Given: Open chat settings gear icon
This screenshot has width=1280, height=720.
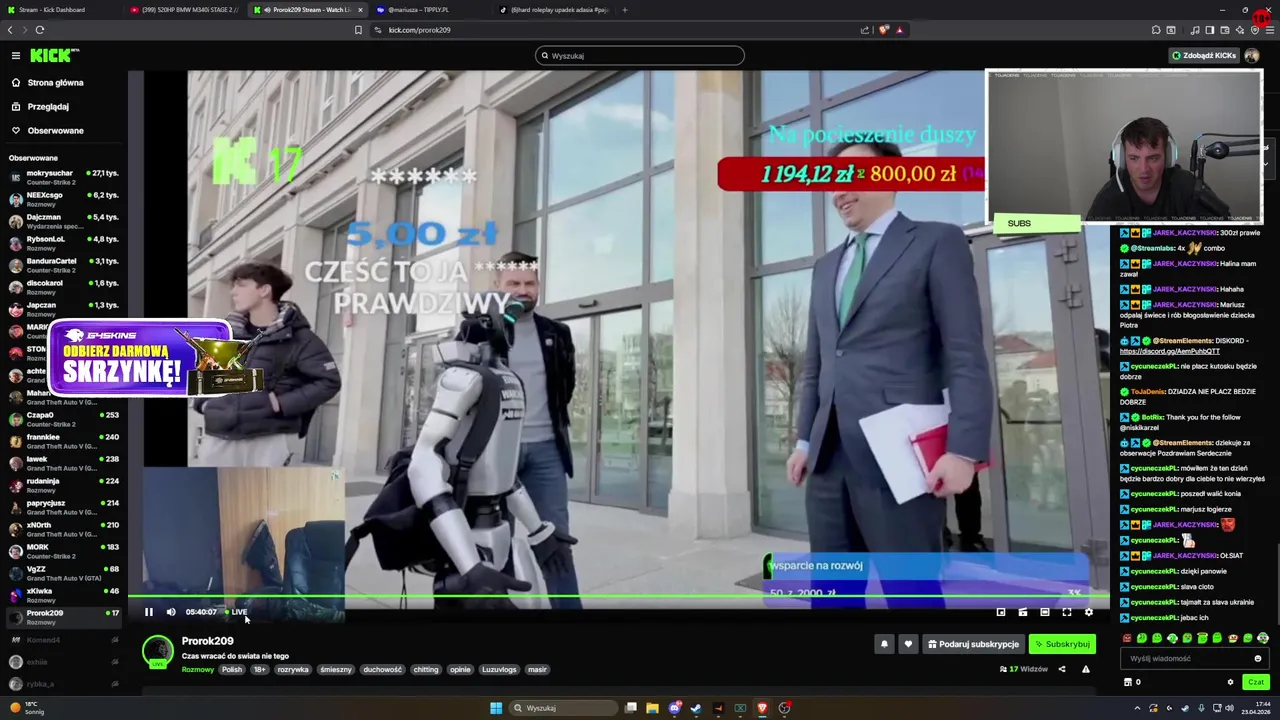Looking at the screenshot, I should [1231, 682].
